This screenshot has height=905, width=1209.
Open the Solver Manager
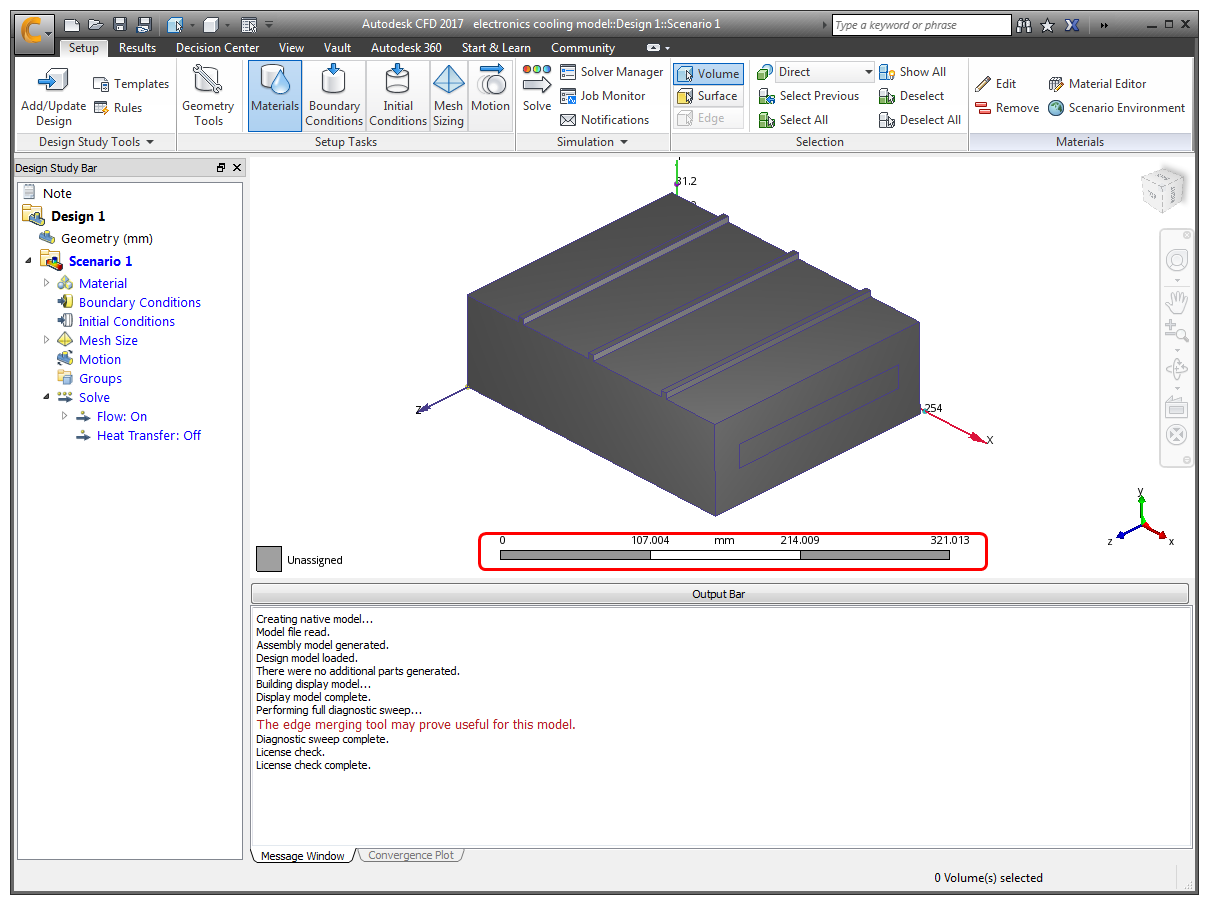coord(611,72)
